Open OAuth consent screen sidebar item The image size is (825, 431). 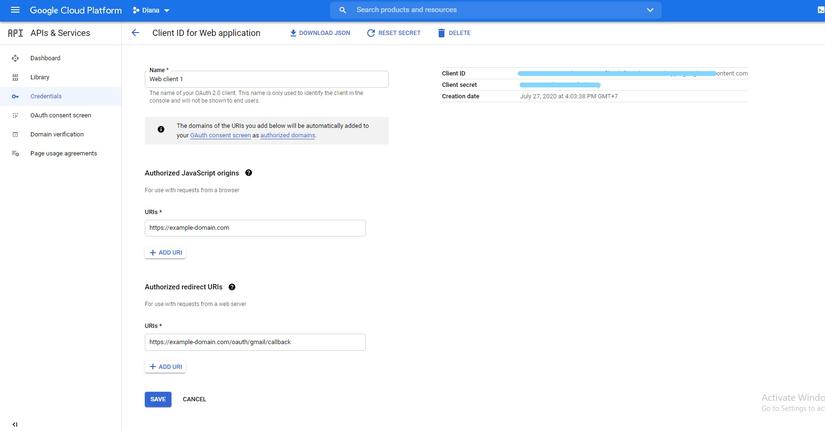coord(61,115)
